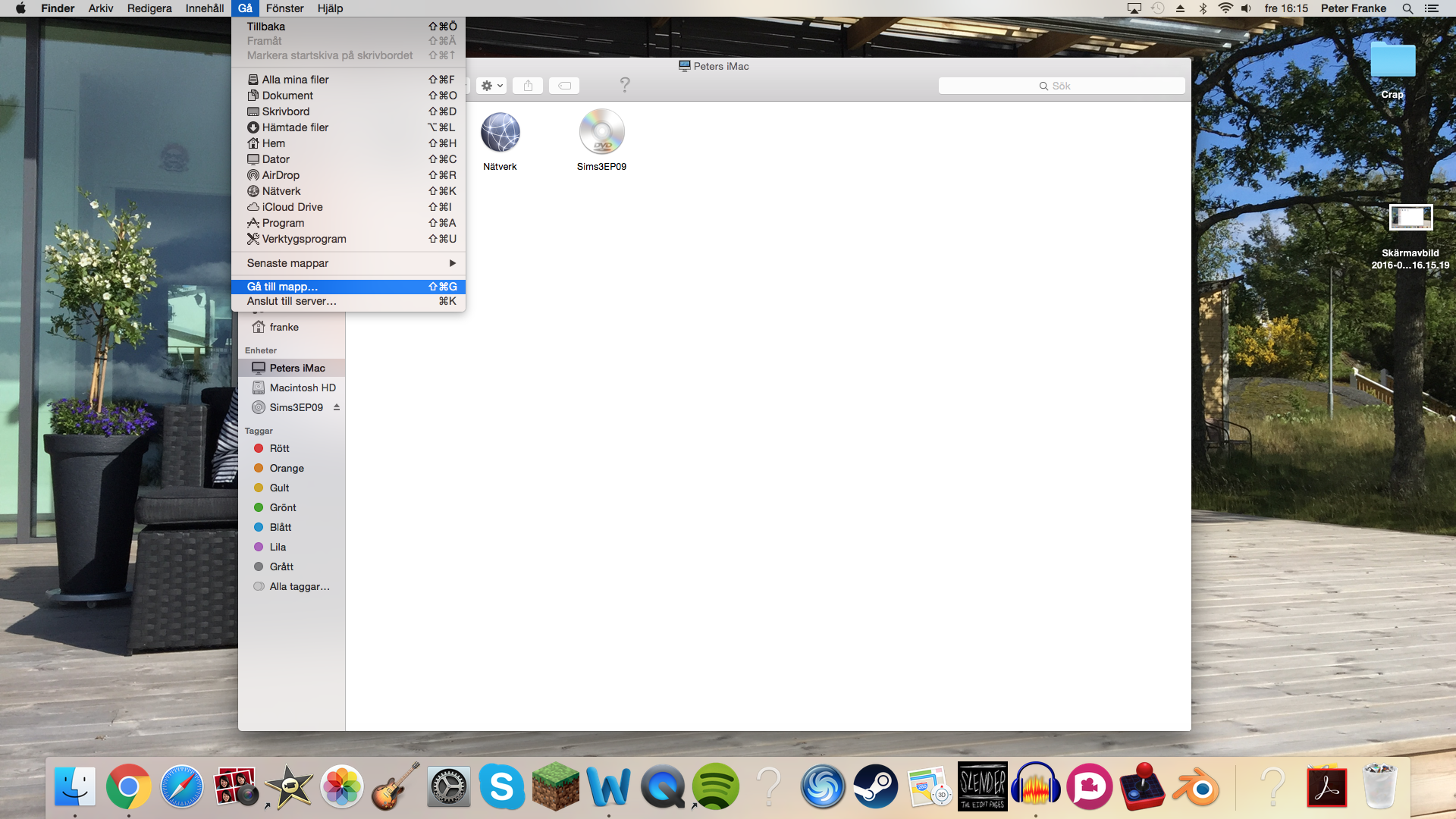Viewport: 1456px width, 819px height.
Task: Eject Sims3EP09 in the sidebar
Action: point(337,407)
